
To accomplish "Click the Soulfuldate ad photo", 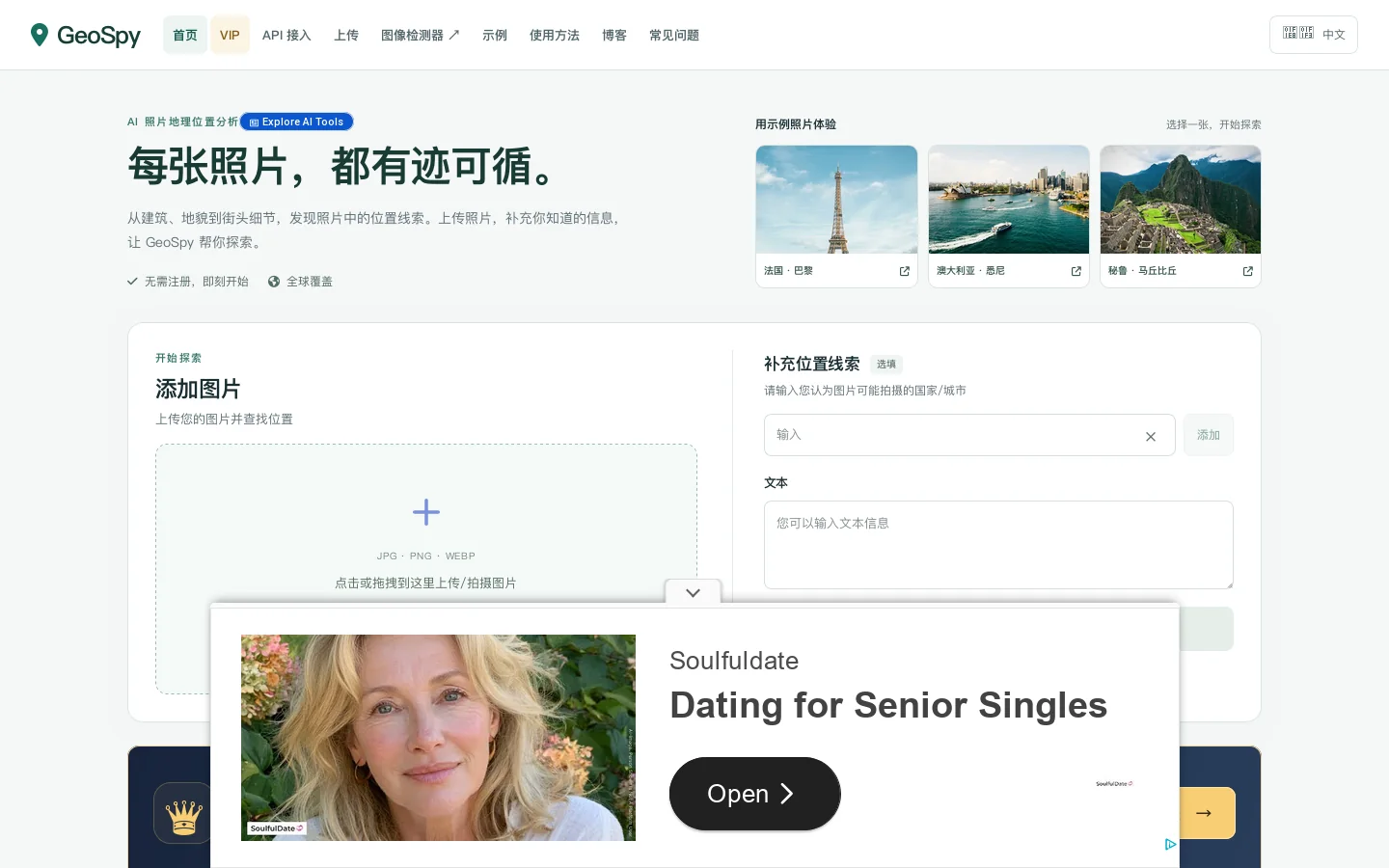I will tap(438, 738).
